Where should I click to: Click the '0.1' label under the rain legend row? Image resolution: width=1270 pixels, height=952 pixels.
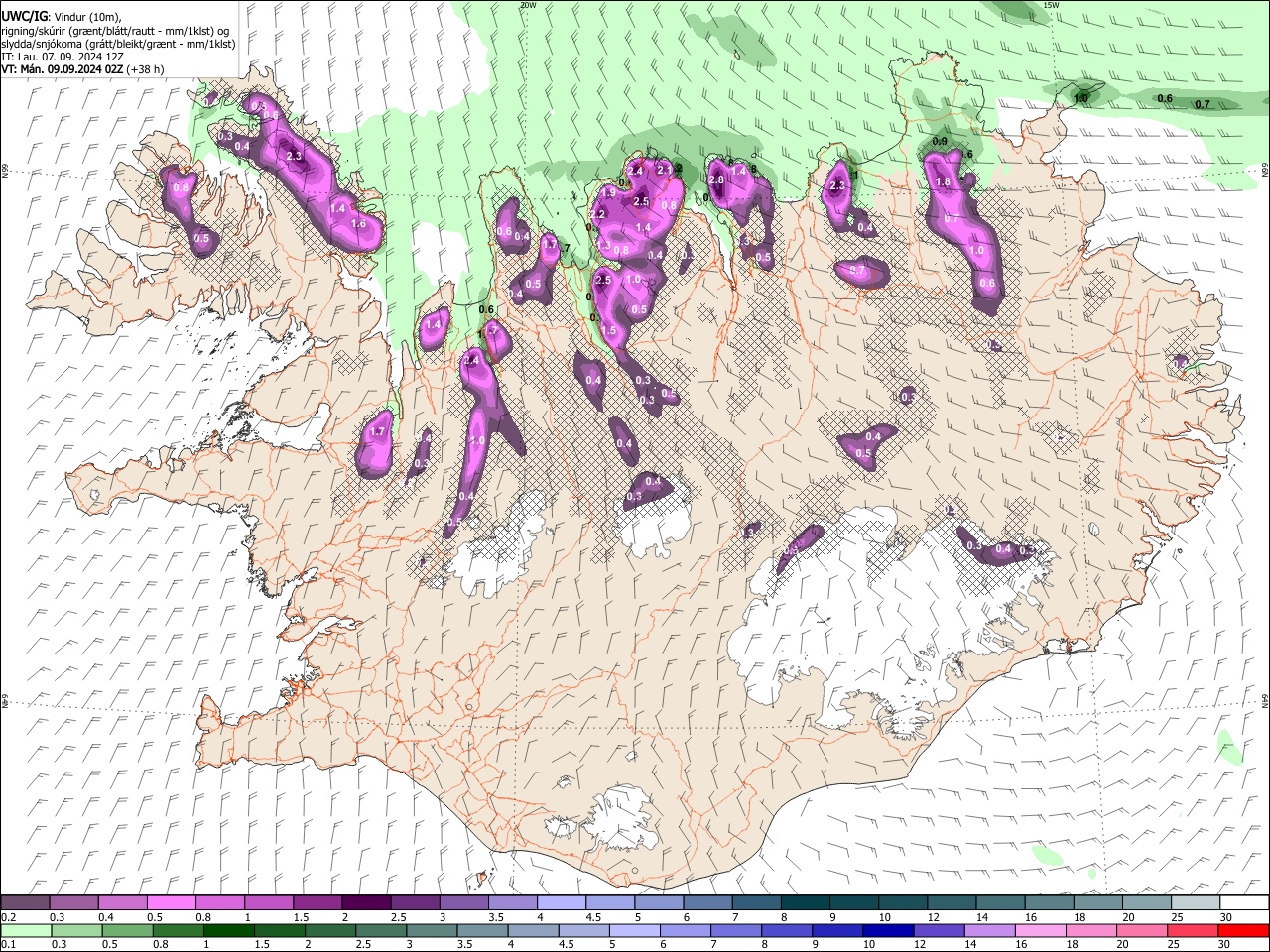point(7,945)
